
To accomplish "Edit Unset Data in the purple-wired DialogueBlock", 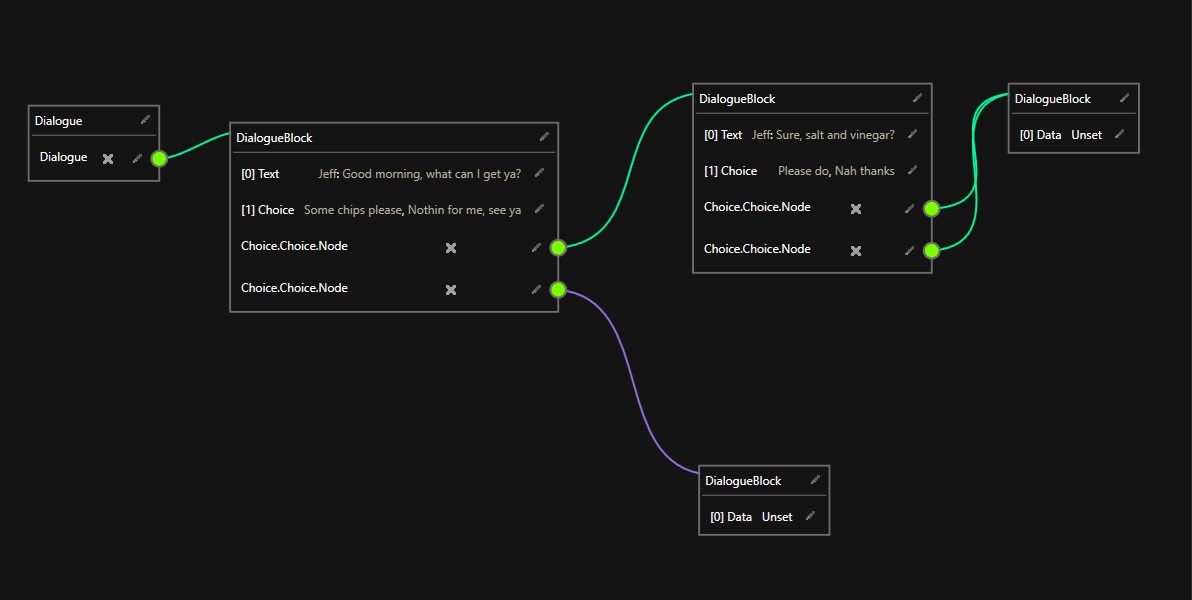I will pos(810,516).
